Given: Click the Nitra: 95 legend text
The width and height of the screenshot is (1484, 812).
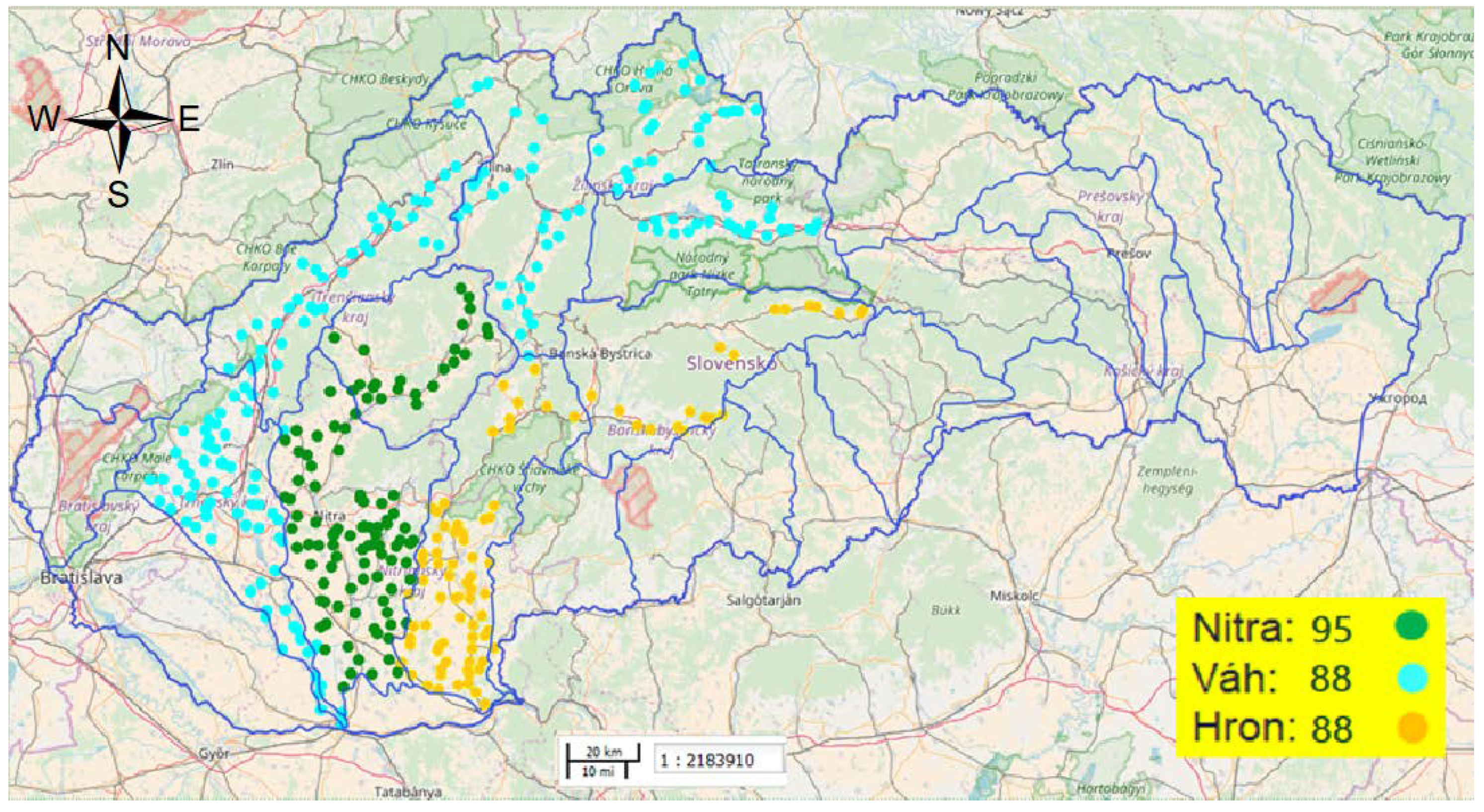Looking at the screenshot, I should (1272, 628).
